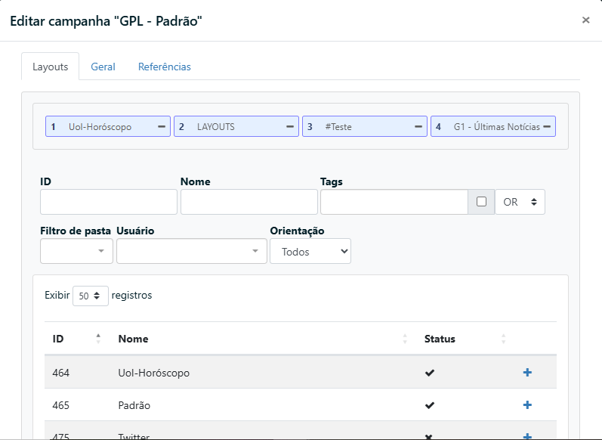Switch to the Geral tab
602x440 pixels.
(103, 67)
